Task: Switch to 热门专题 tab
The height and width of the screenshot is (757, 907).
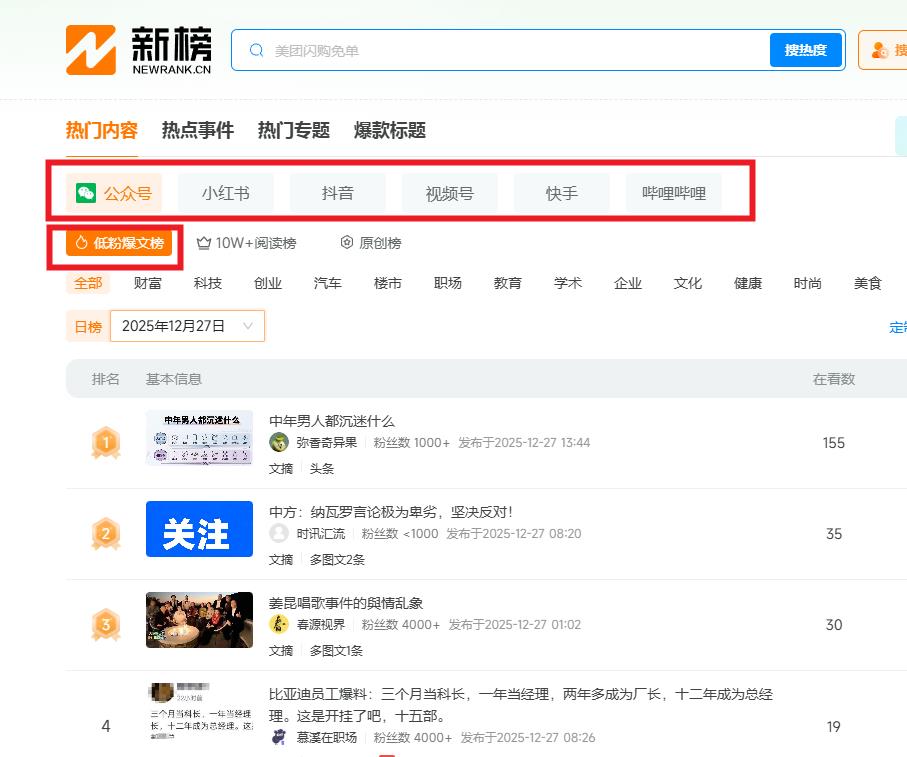Action: pyautogui.click(x=294, y=130)
